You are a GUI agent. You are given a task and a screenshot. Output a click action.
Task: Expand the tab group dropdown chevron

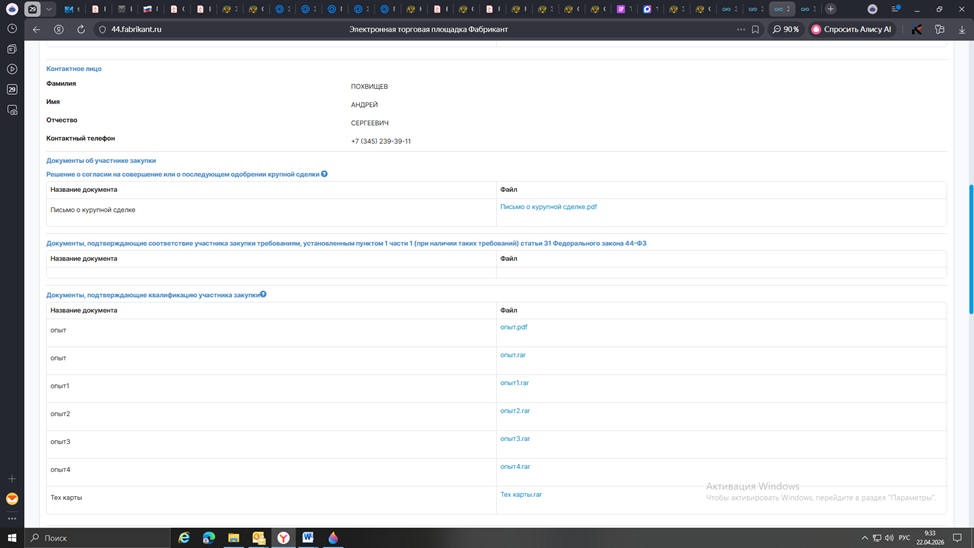tap(48, 9)
